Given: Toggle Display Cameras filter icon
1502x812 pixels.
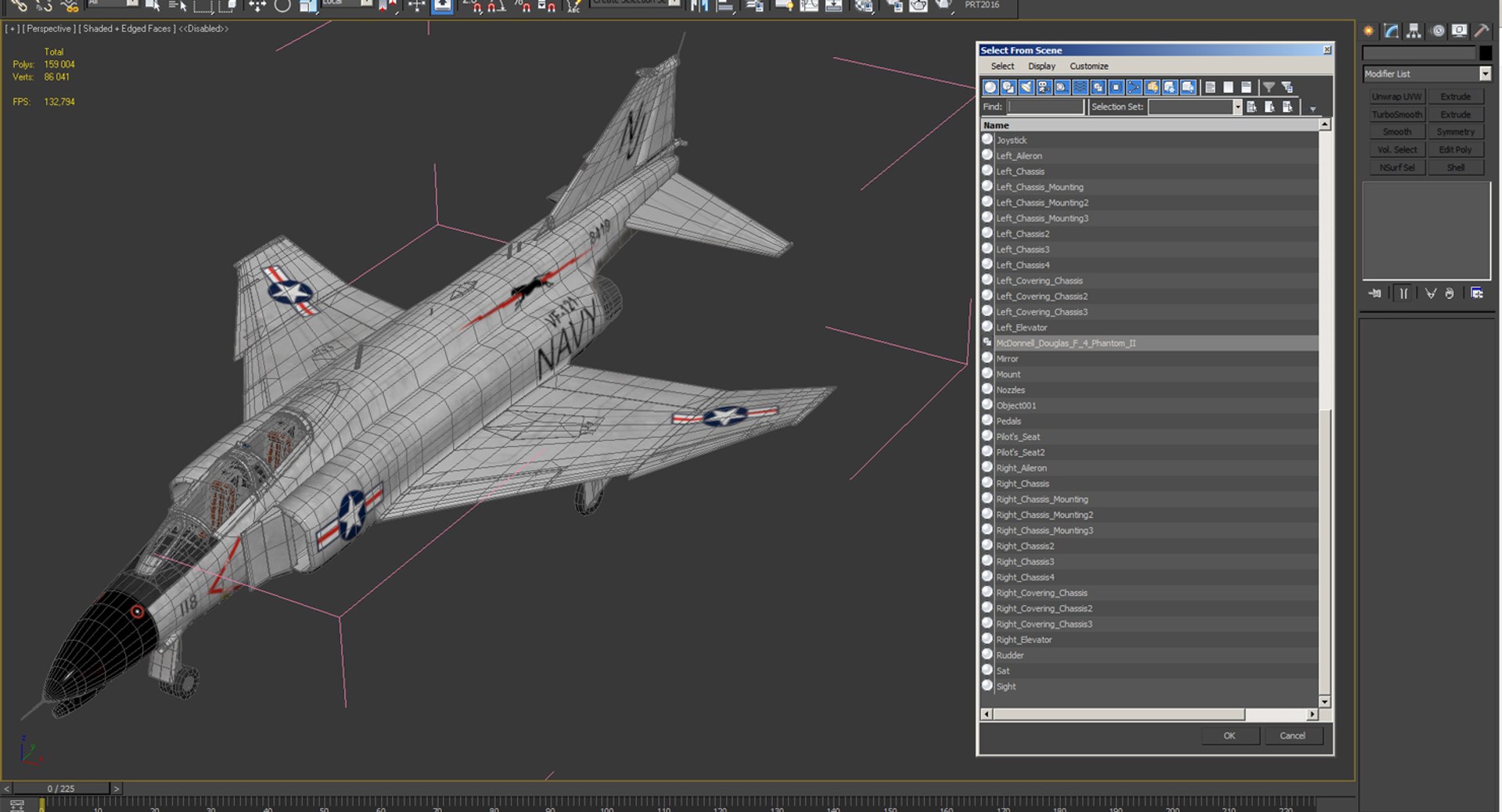Looking at the screenshot, I should click(1044, 87).
